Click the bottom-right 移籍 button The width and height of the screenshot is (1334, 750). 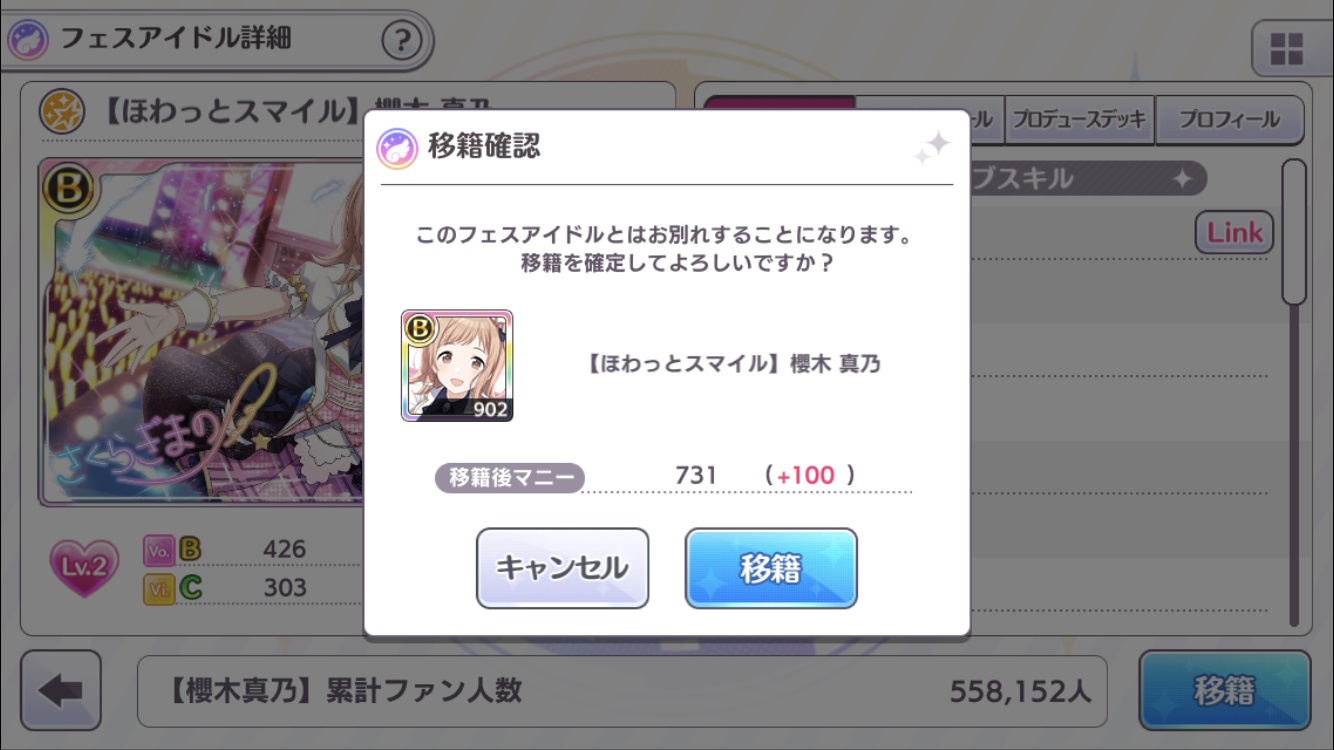[x=1224, y=691]
